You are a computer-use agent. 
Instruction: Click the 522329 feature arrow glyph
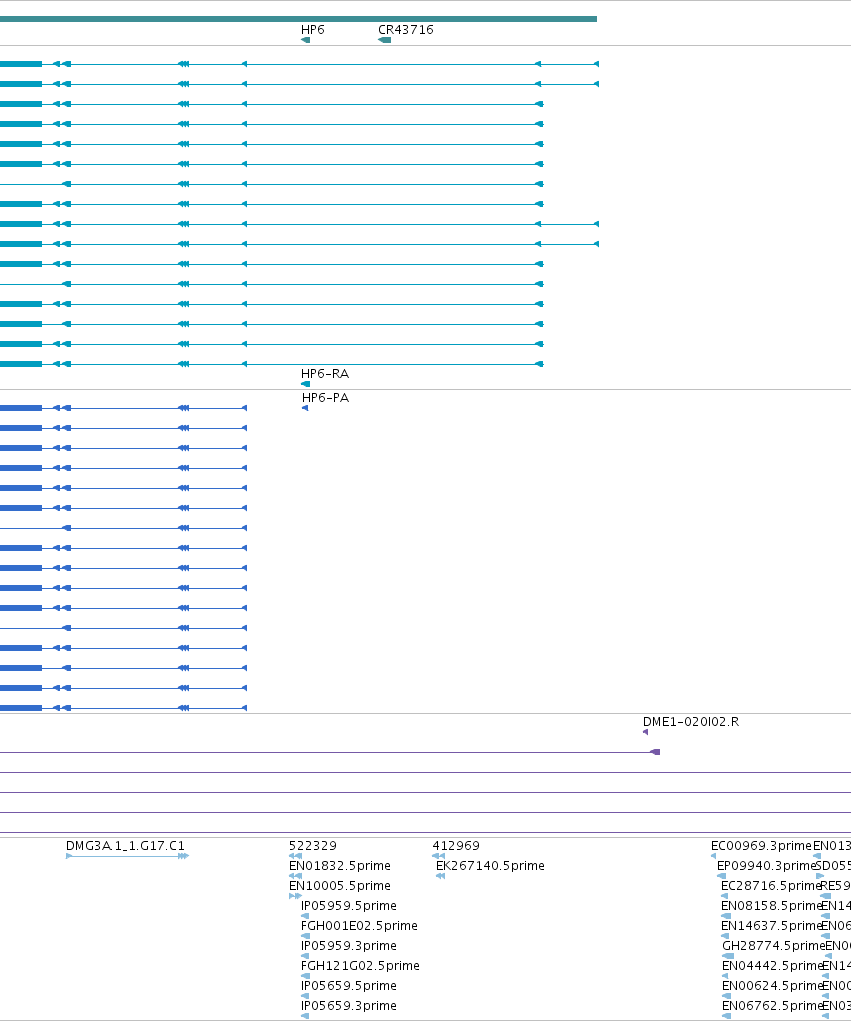coord(296,856)
